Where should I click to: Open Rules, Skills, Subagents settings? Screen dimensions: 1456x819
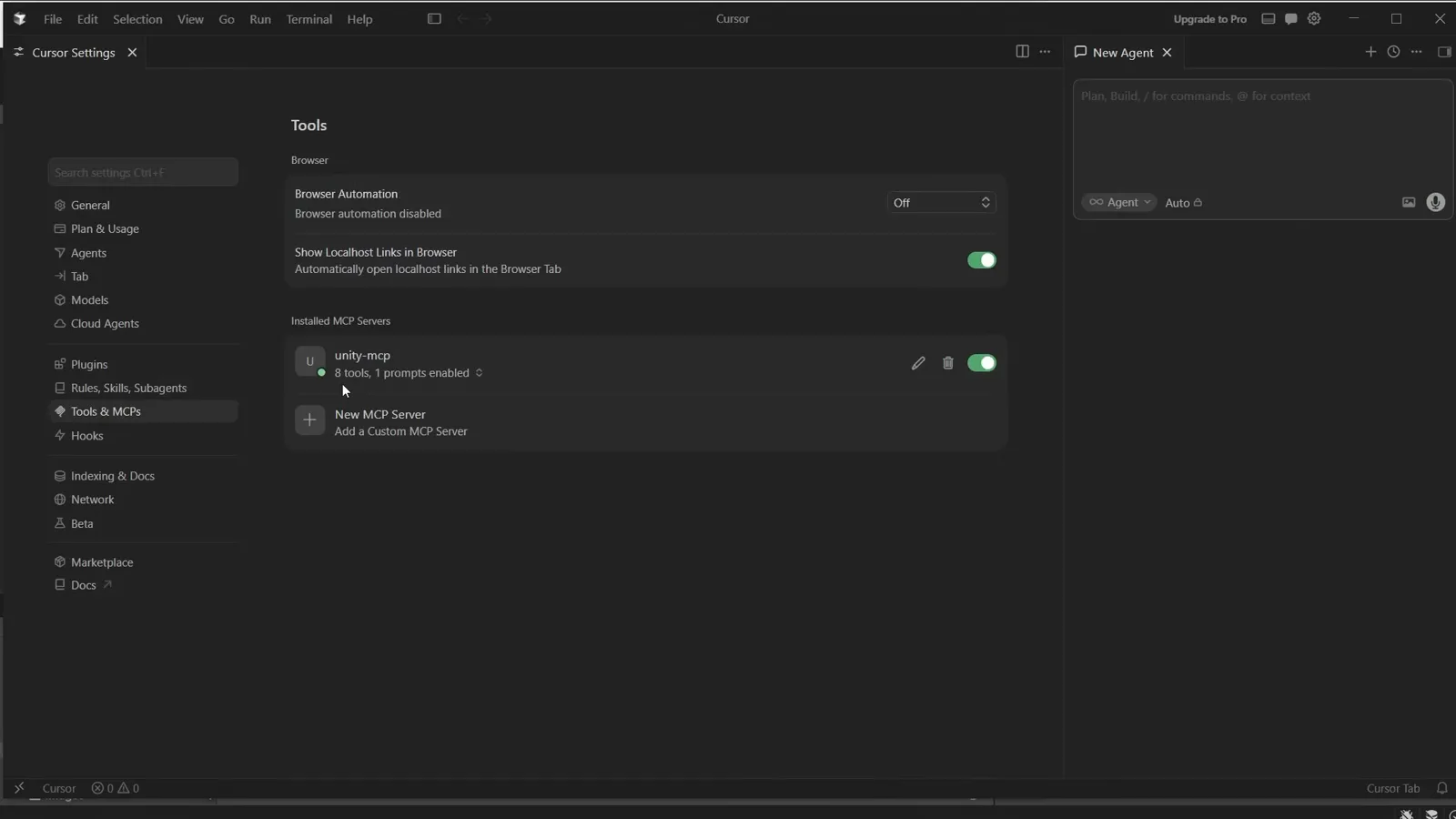(x=143, y=388)
